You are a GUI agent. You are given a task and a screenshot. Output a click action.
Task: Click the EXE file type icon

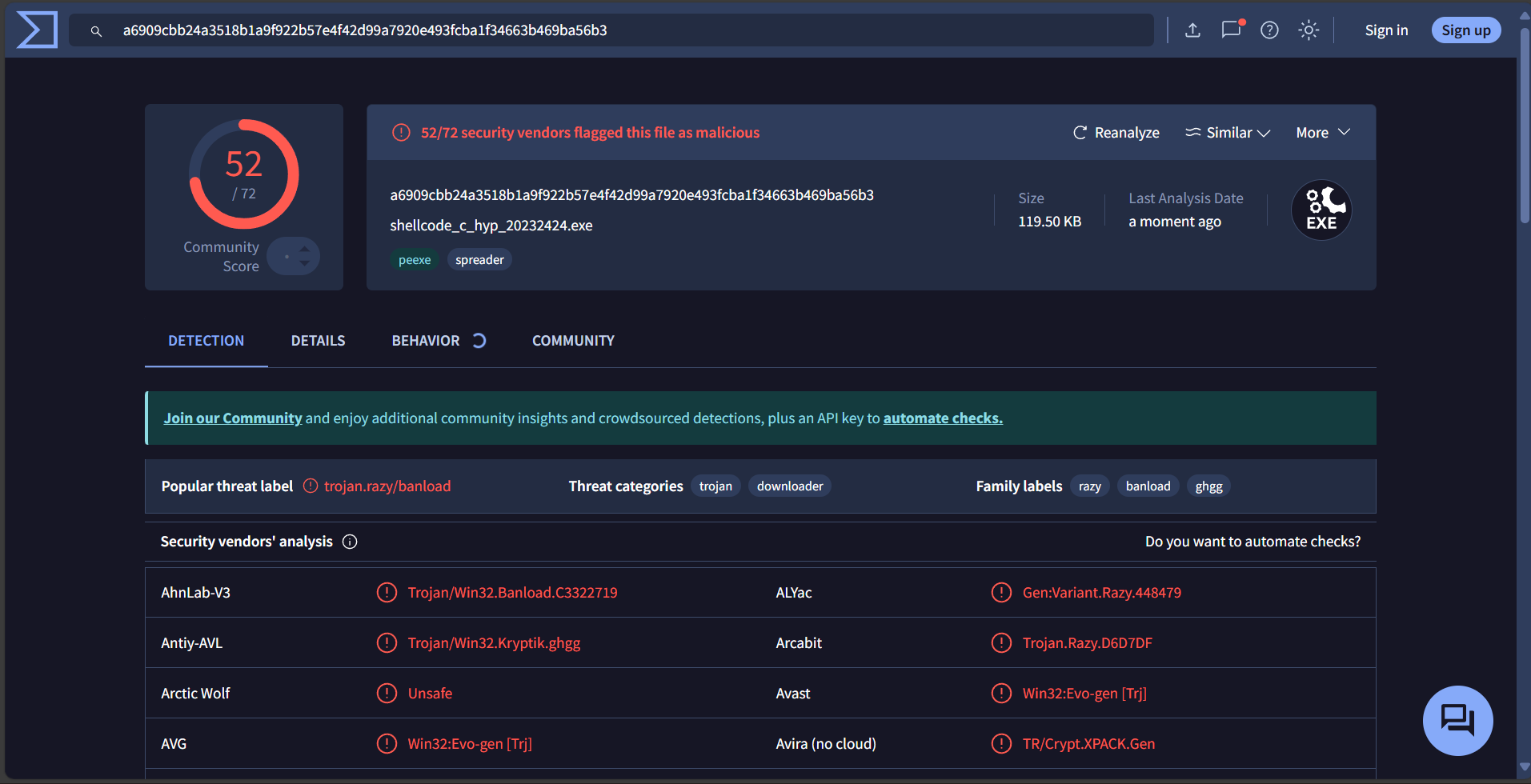tap(1321, 210)
